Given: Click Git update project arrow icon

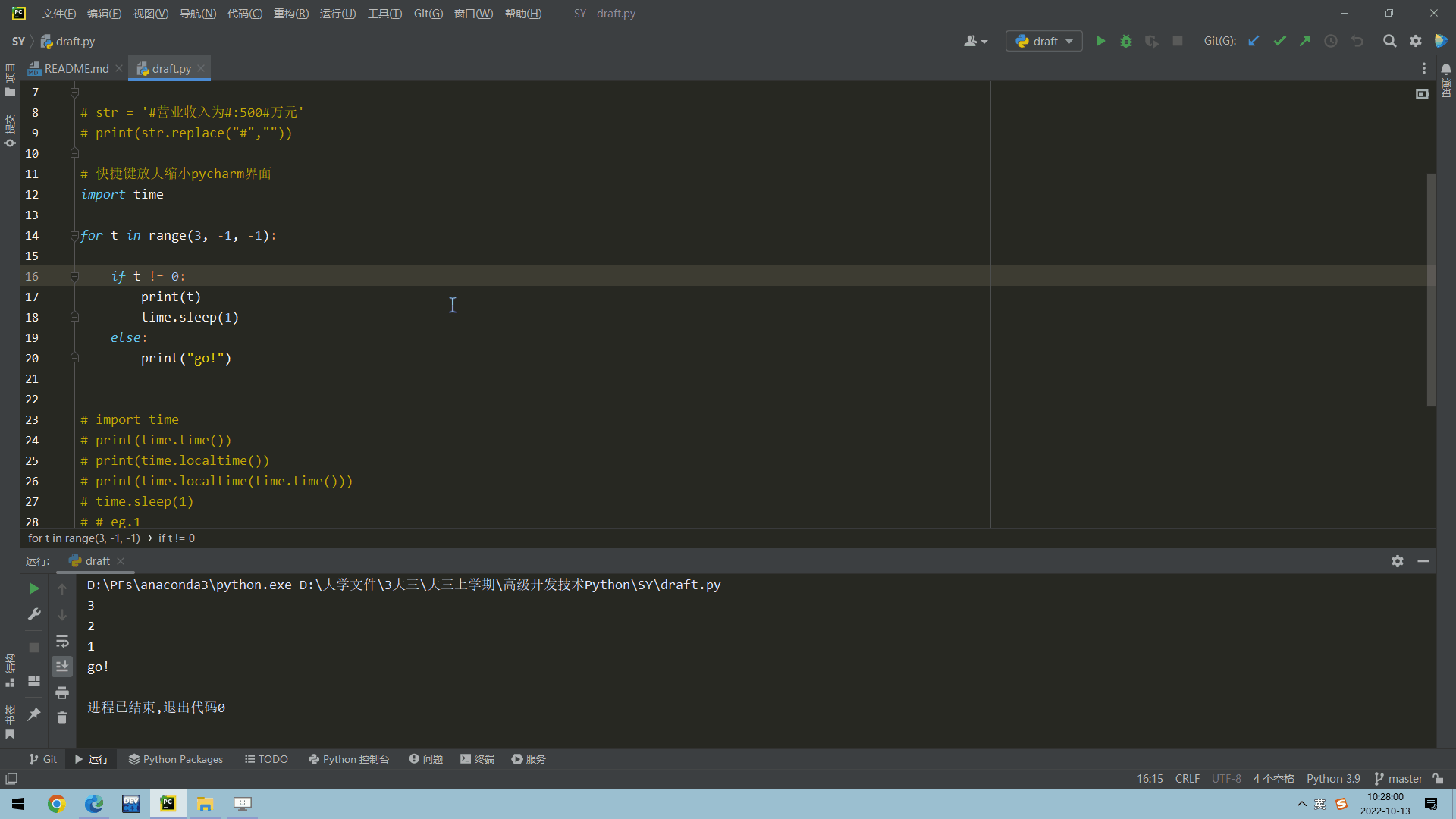Looking at the screenshot, I should pos(1254,42).
